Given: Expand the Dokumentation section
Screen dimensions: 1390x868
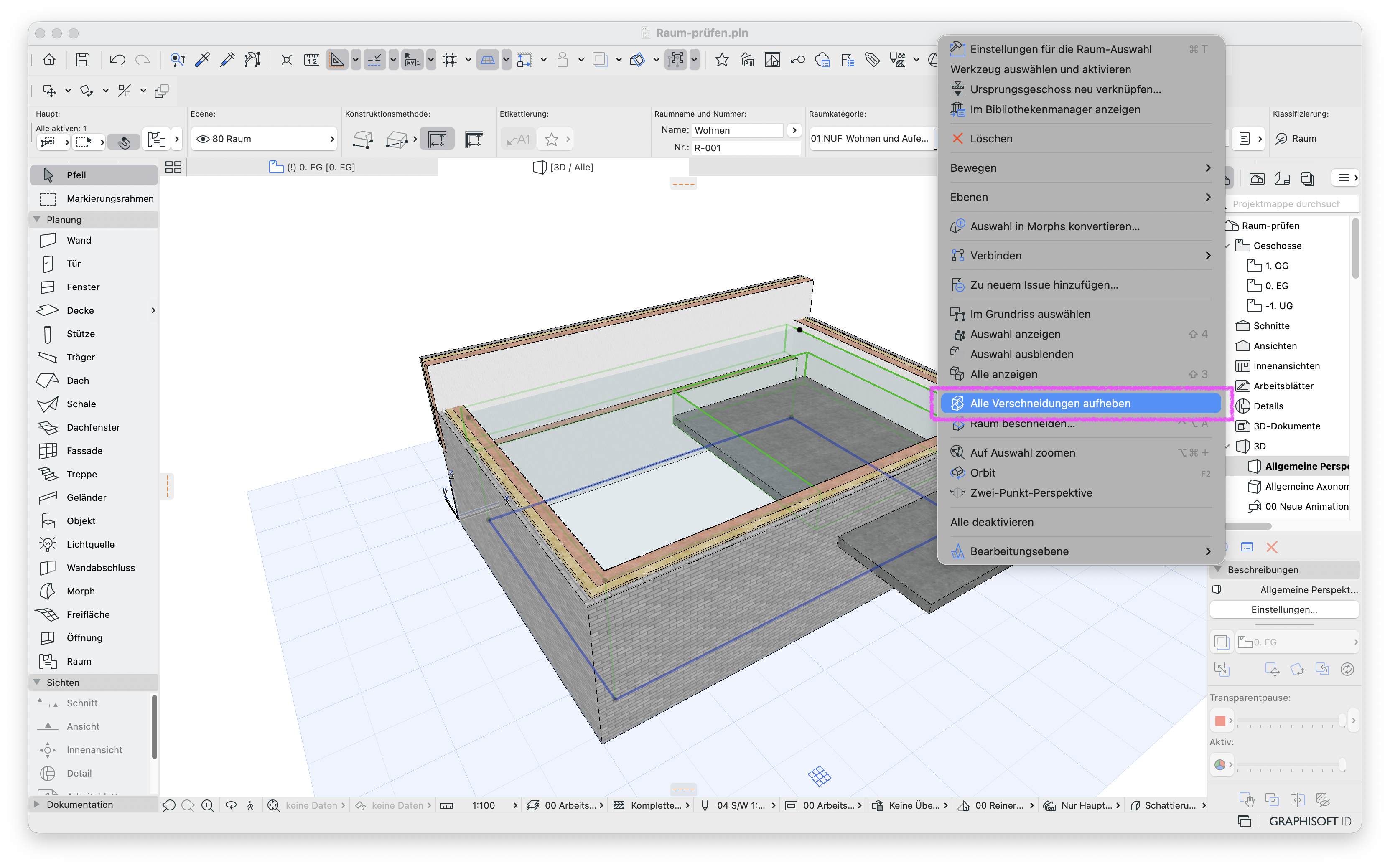Looking at the screenshot, I should tap(37, 804).
